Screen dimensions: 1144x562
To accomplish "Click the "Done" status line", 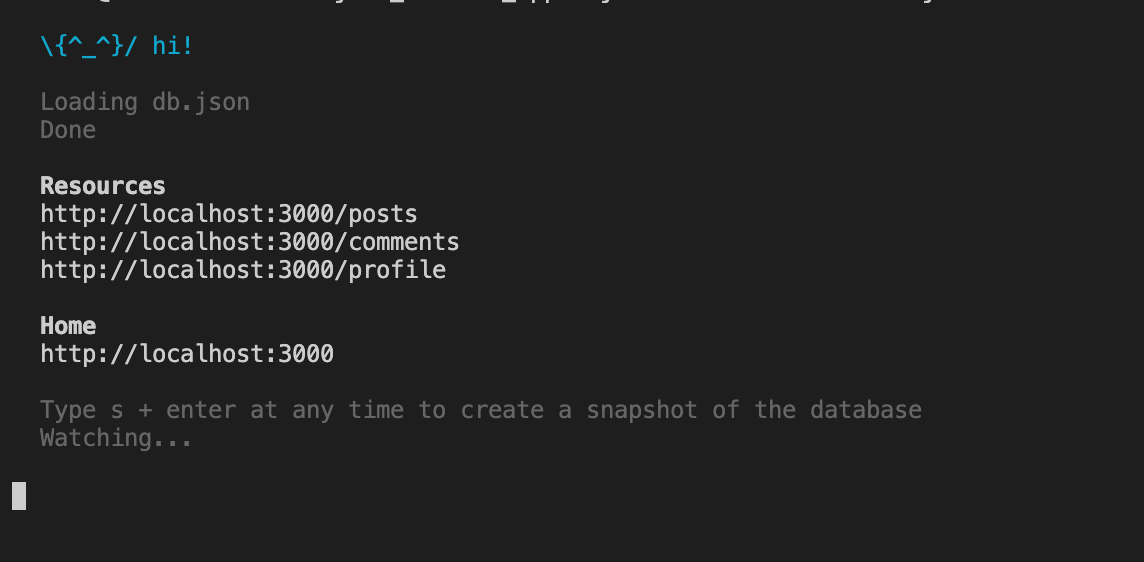I will pos(68,130).
